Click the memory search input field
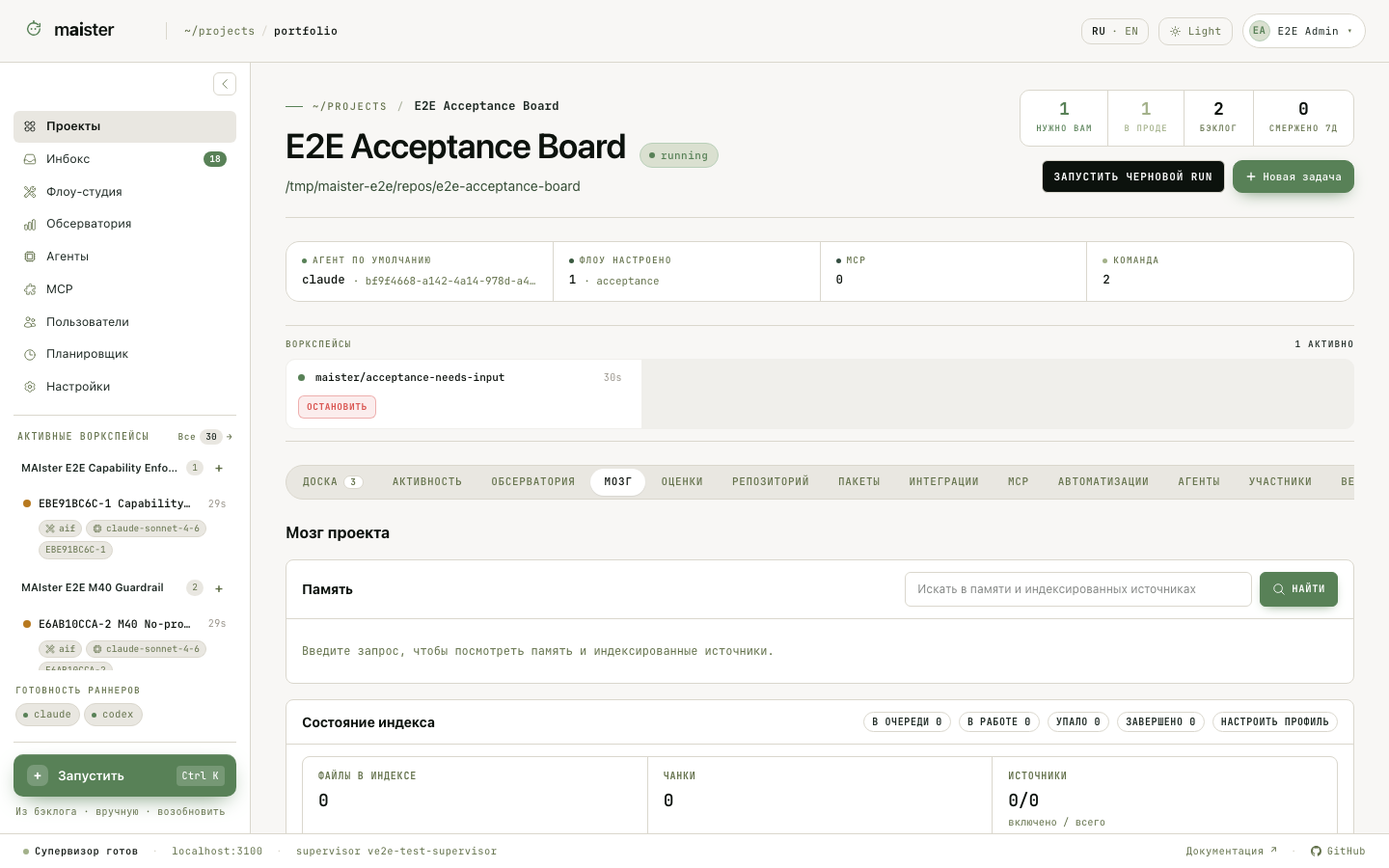This screenshot has width=1389, height=868. pyautogui.click(x=1078, y=589)
